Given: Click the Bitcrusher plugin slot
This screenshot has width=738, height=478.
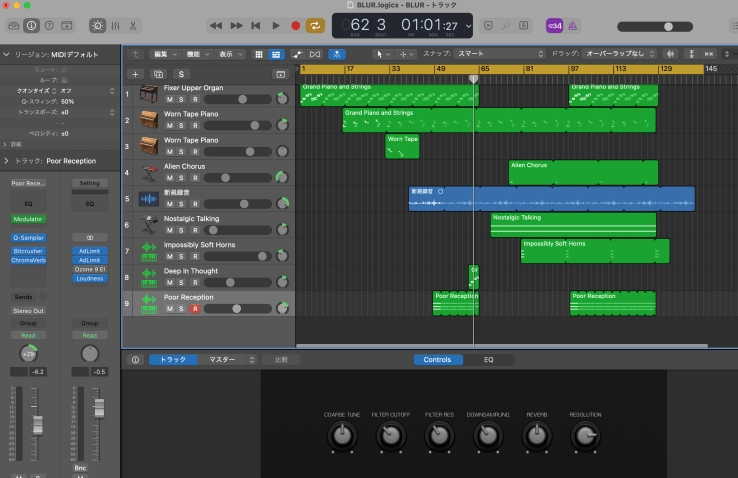Looking at the screenshot, I should pos(29,251).
